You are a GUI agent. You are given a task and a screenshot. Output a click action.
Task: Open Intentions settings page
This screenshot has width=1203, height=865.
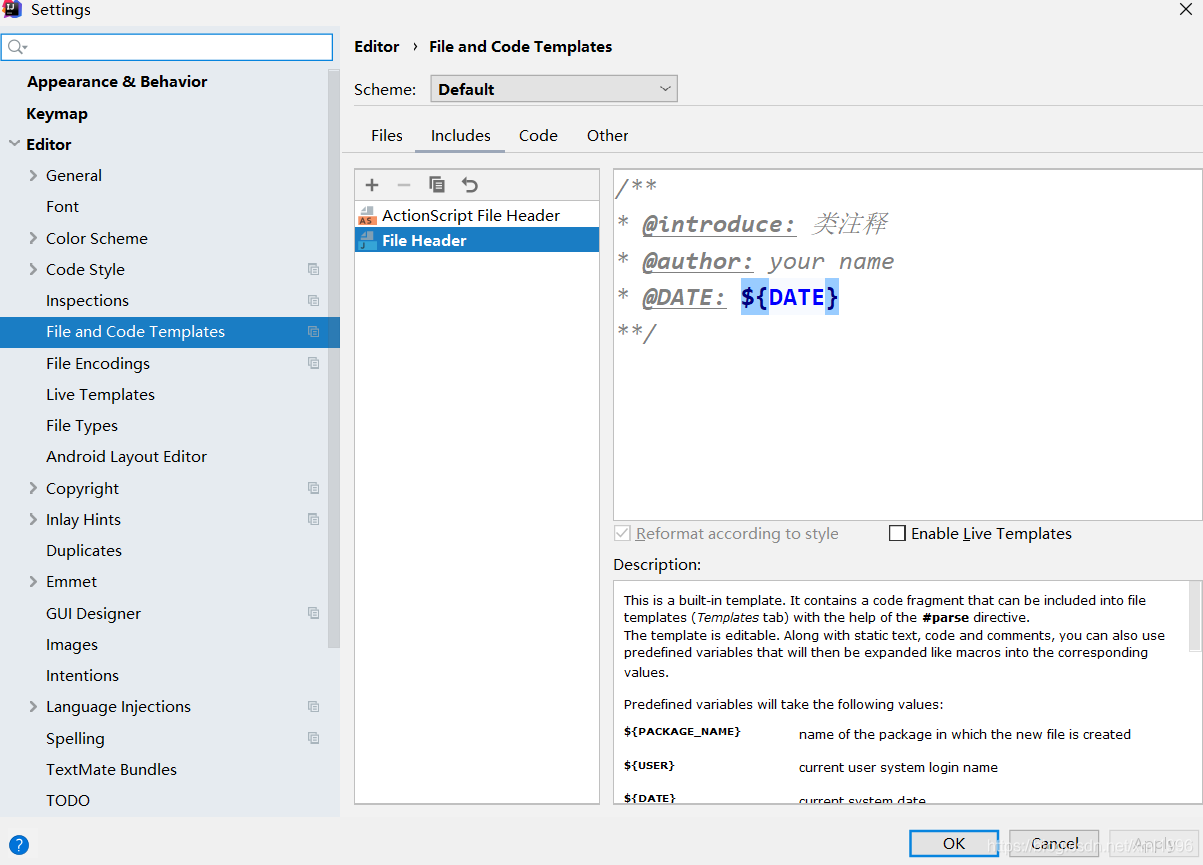(82, 675)
